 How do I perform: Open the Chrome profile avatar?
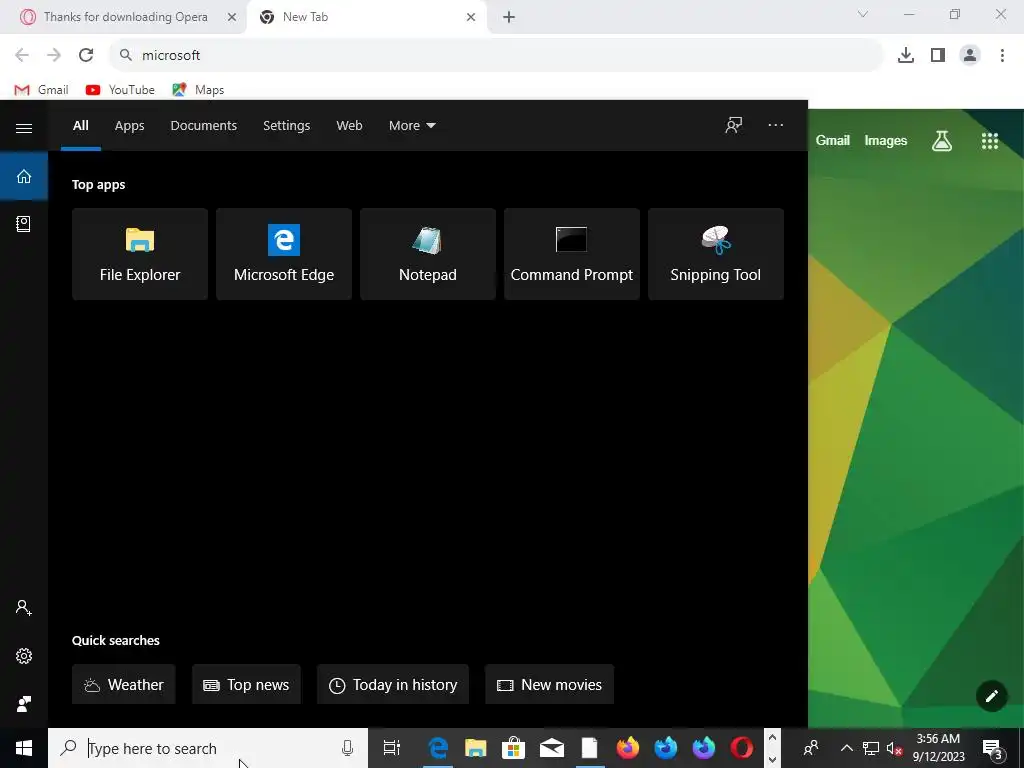[x=970, y=55]
